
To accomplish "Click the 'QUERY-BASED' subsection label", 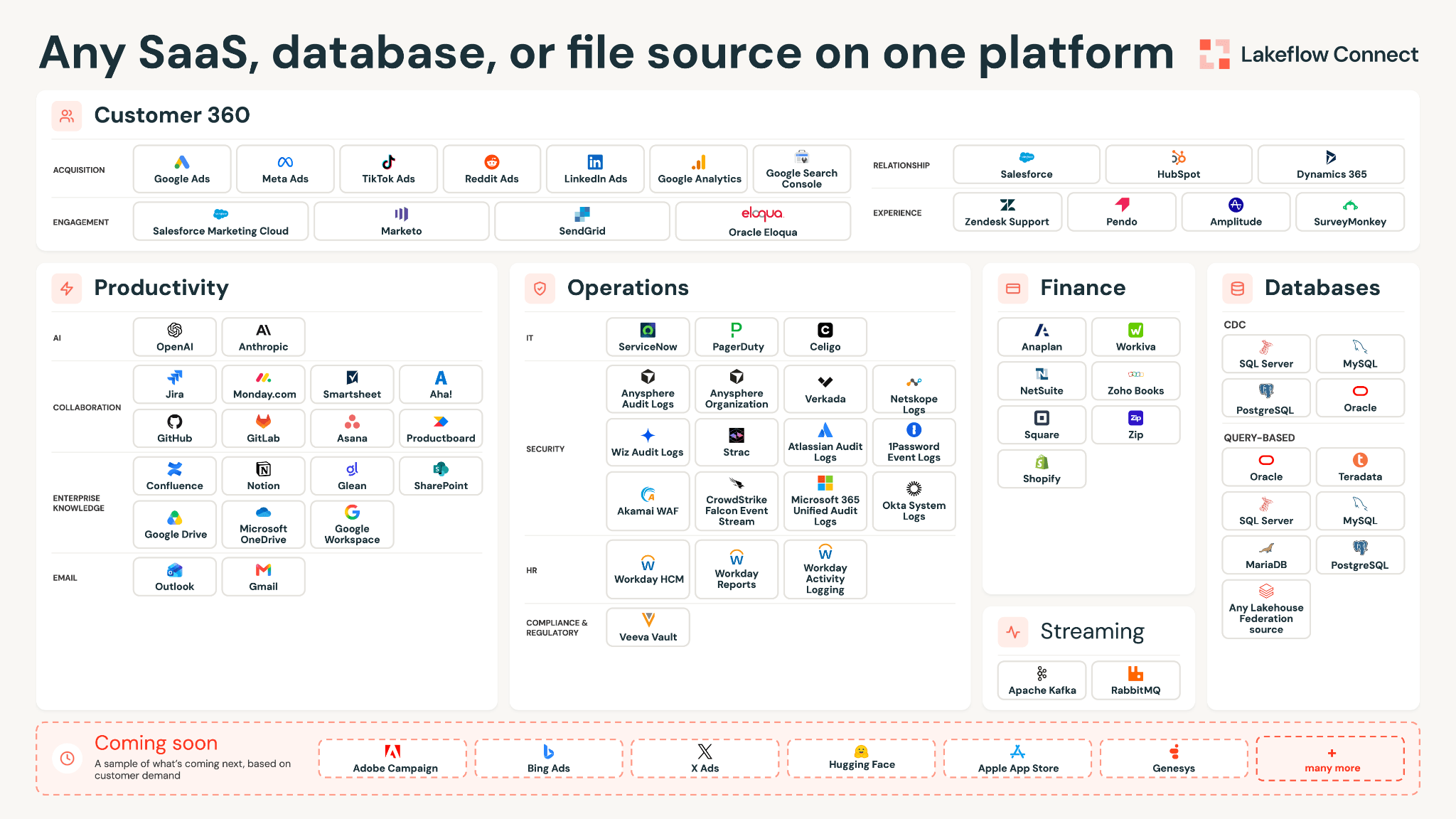I will 1259,438.
